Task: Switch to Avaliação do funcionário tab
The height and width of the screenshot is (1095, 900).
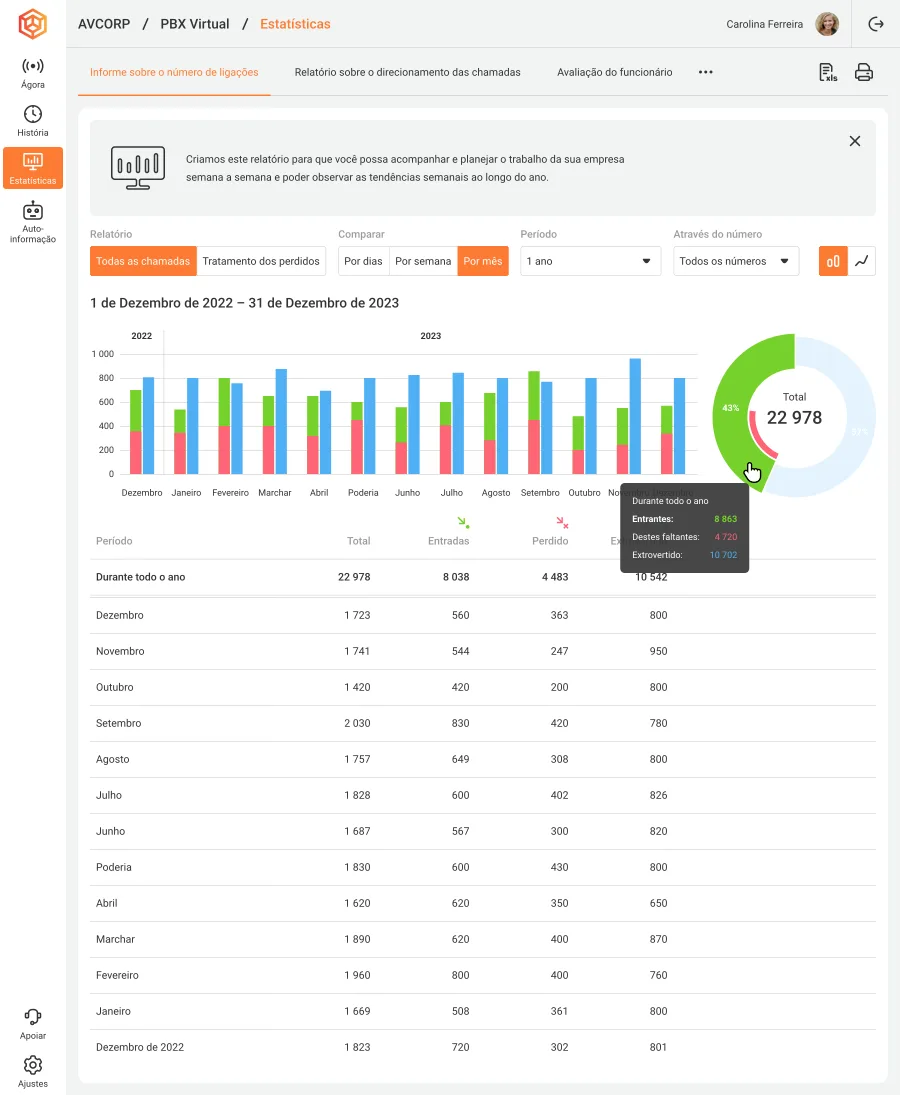Action: pos(614,72)
